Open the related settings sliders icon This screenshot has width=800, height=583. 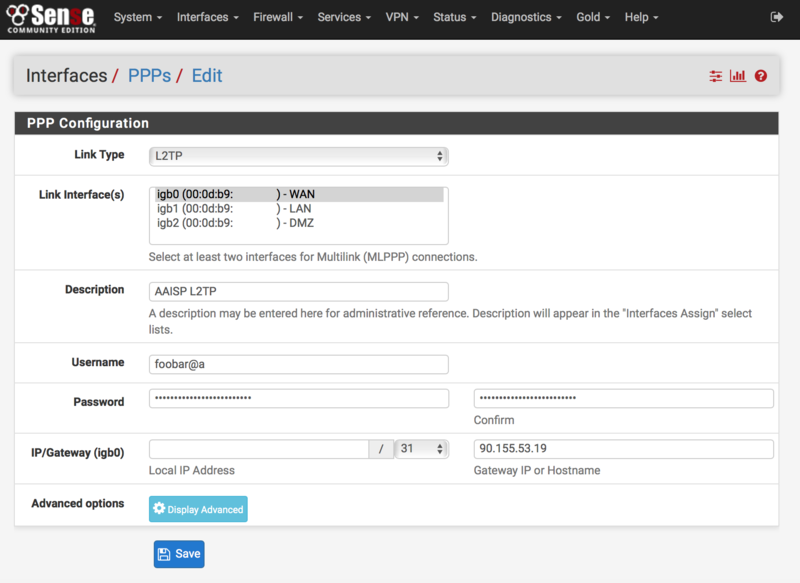click(x=715, y=76)
